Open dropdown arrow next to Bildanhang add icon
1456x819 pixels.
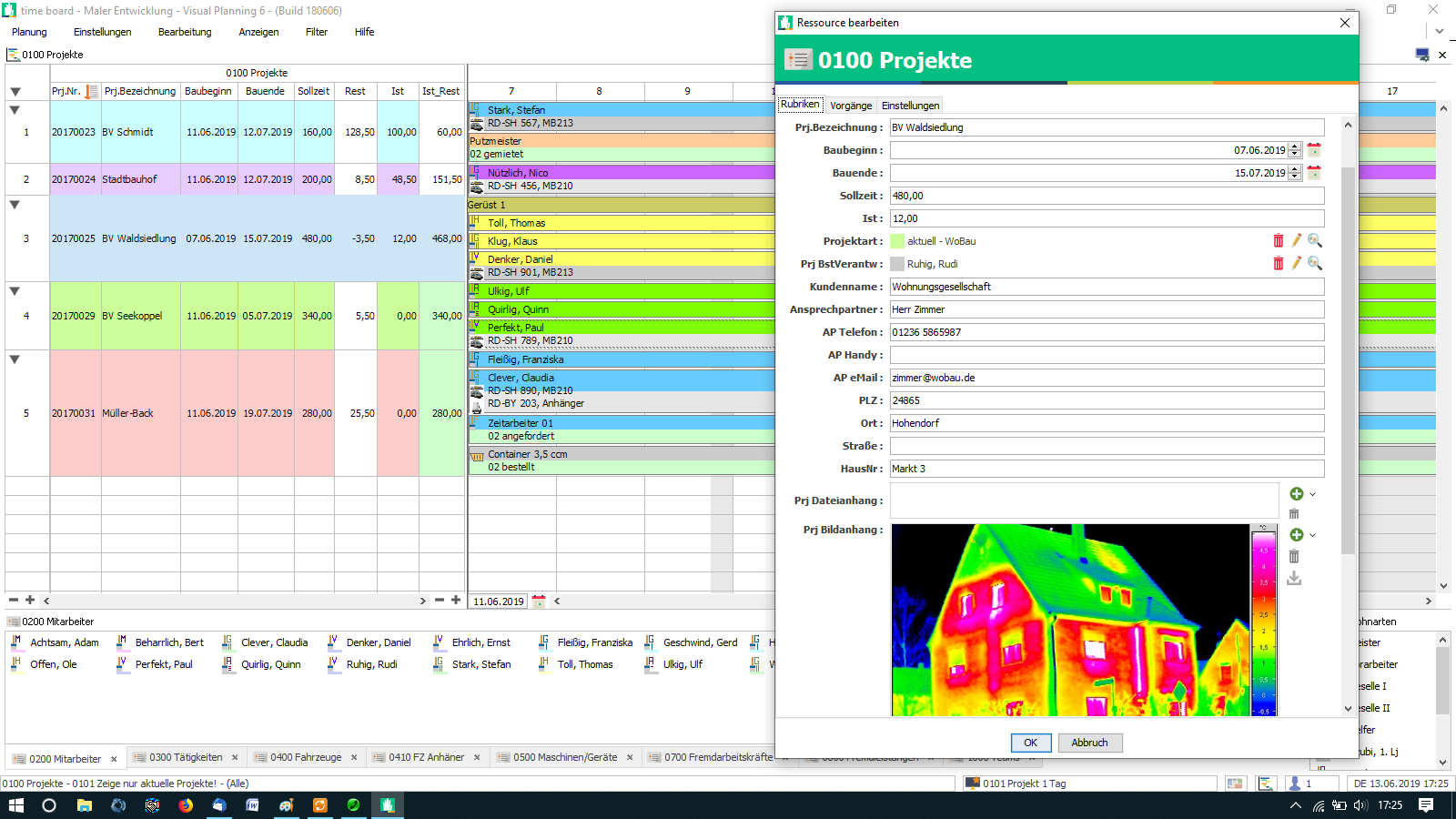[x=1312, y=535]
